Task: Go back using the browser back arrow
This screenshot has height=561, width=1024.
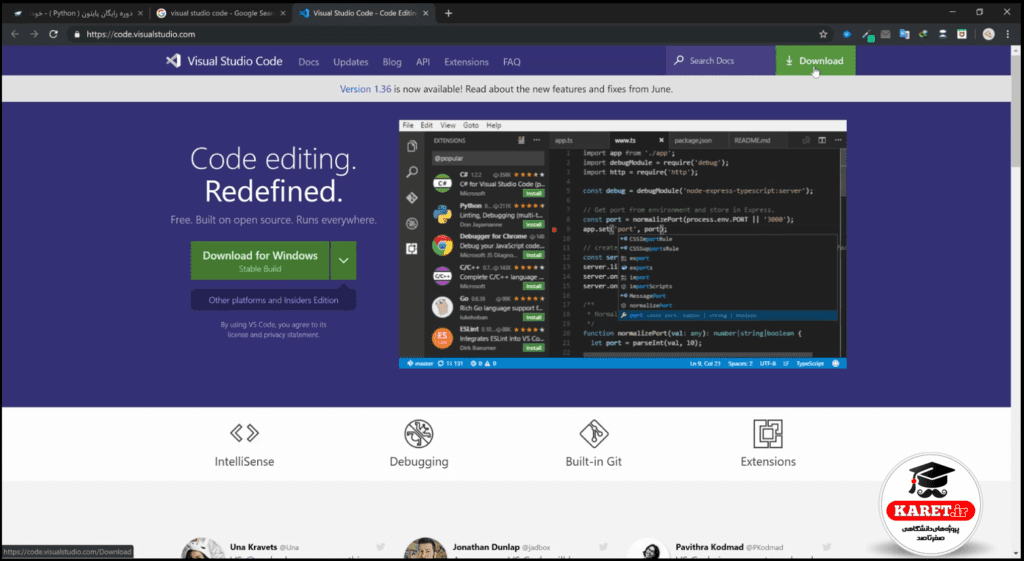Action: [x=15, y=34]
